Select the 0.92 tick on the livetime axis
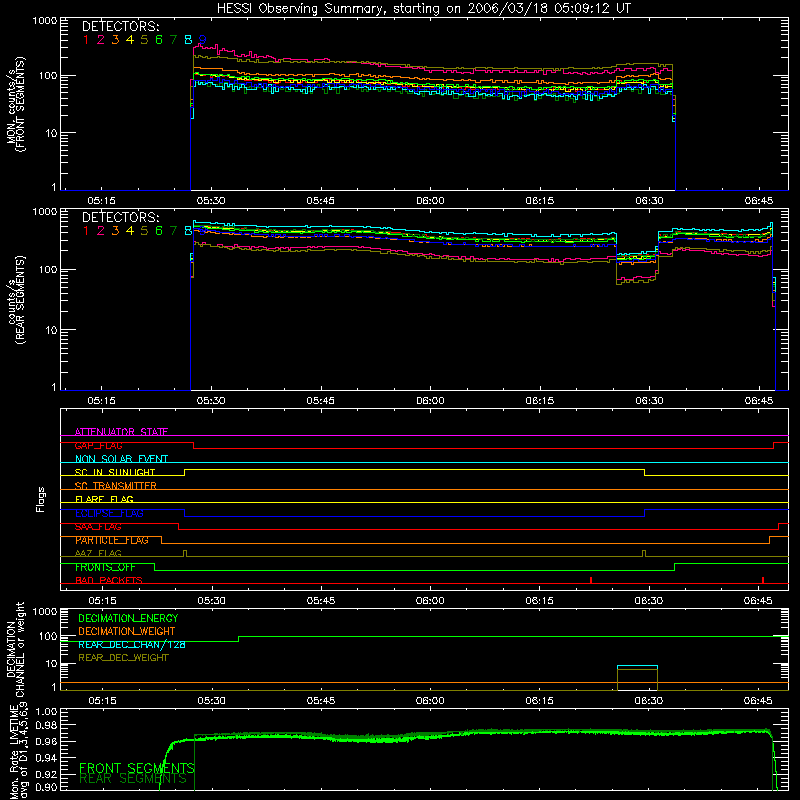The width and height of the screenshot is (800, 800). click(46, 774)
